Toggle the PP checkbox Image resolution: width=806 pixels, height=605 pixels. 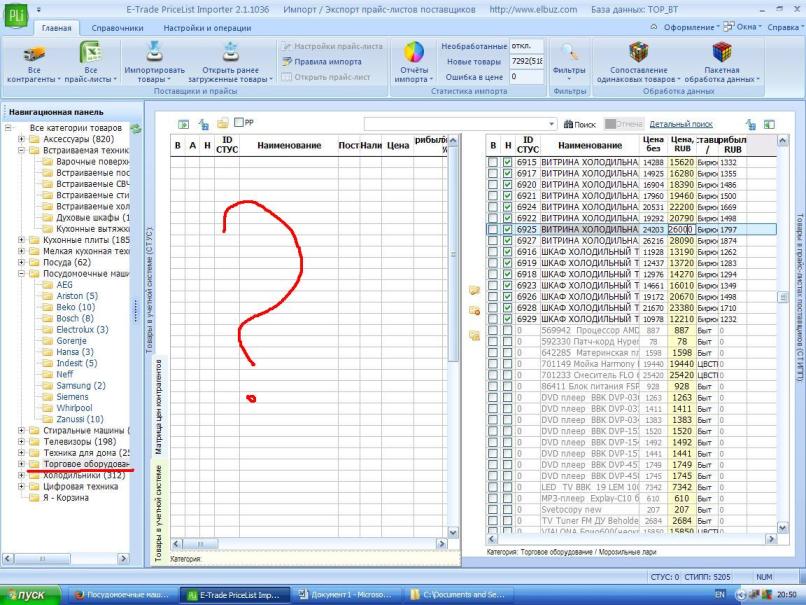pos(239,122)
